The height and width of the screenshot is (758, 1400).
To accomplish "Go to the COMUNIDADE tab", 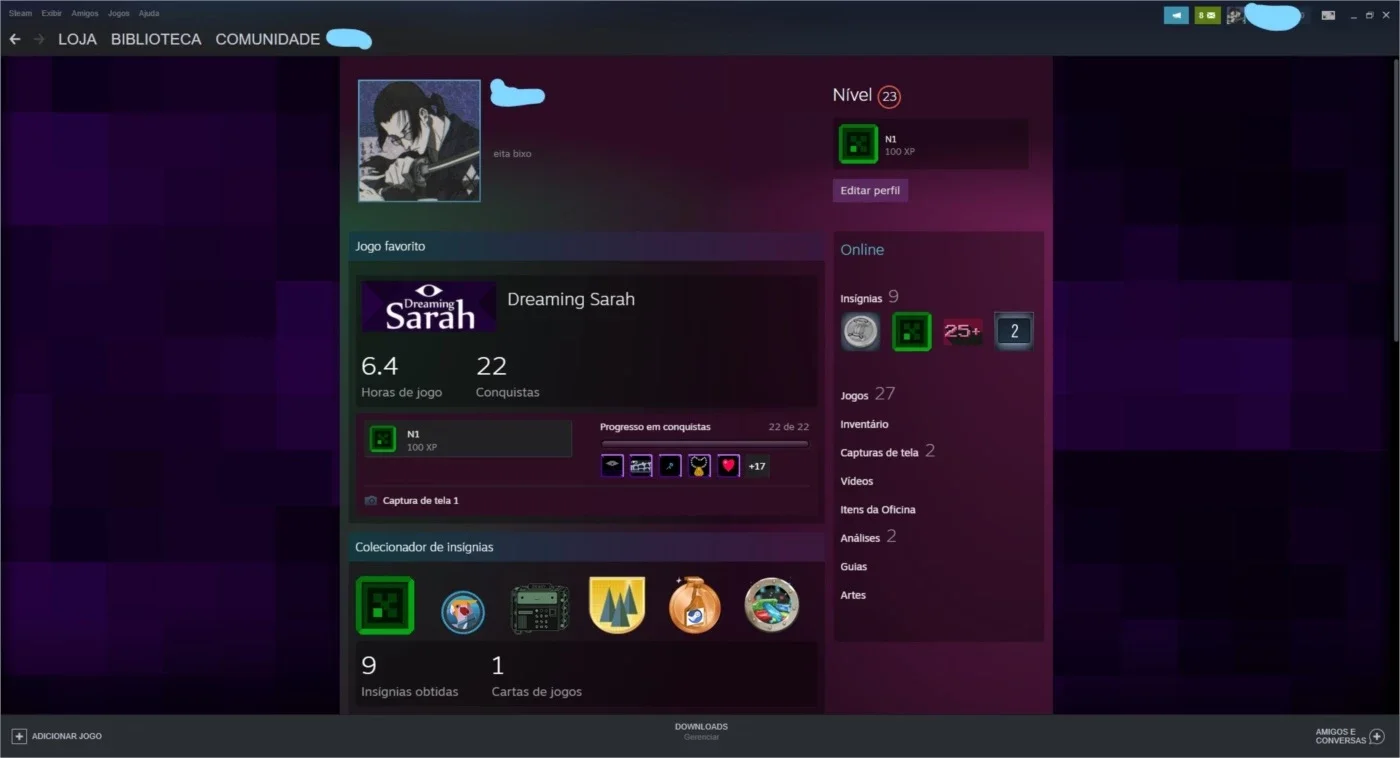I will coord(268,39).
